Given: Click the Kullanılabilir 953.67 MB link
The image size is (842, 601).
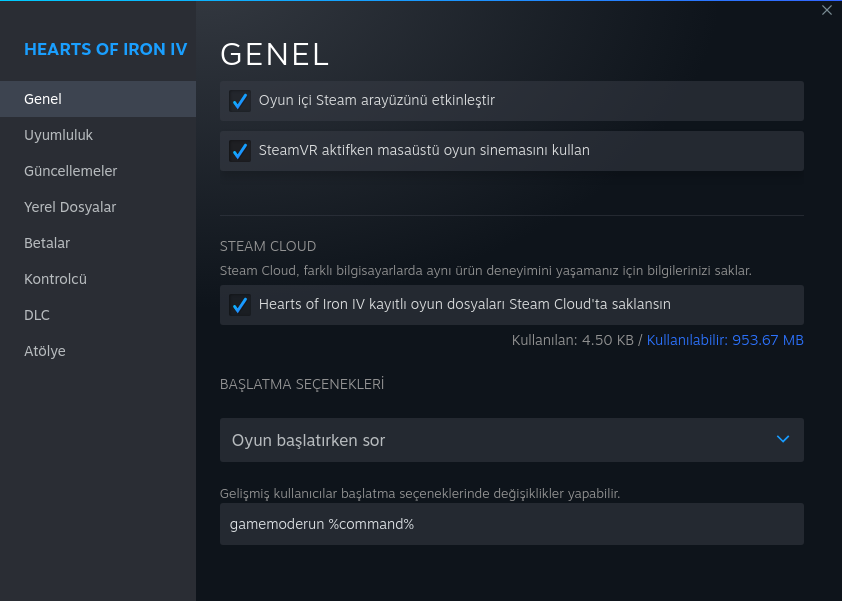Looking at the screenshot, I should pos(725,340).
